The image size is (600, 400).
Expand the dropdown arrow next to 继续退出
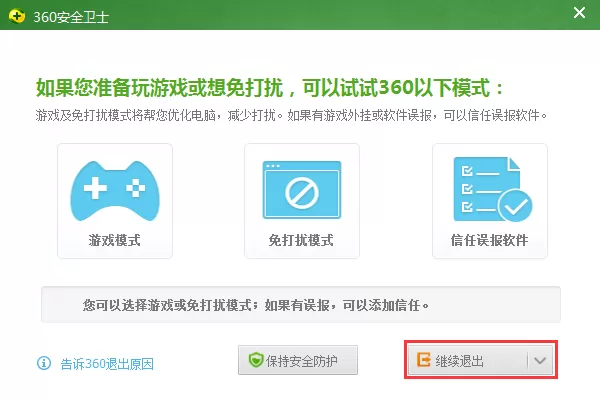click(540, 360)
